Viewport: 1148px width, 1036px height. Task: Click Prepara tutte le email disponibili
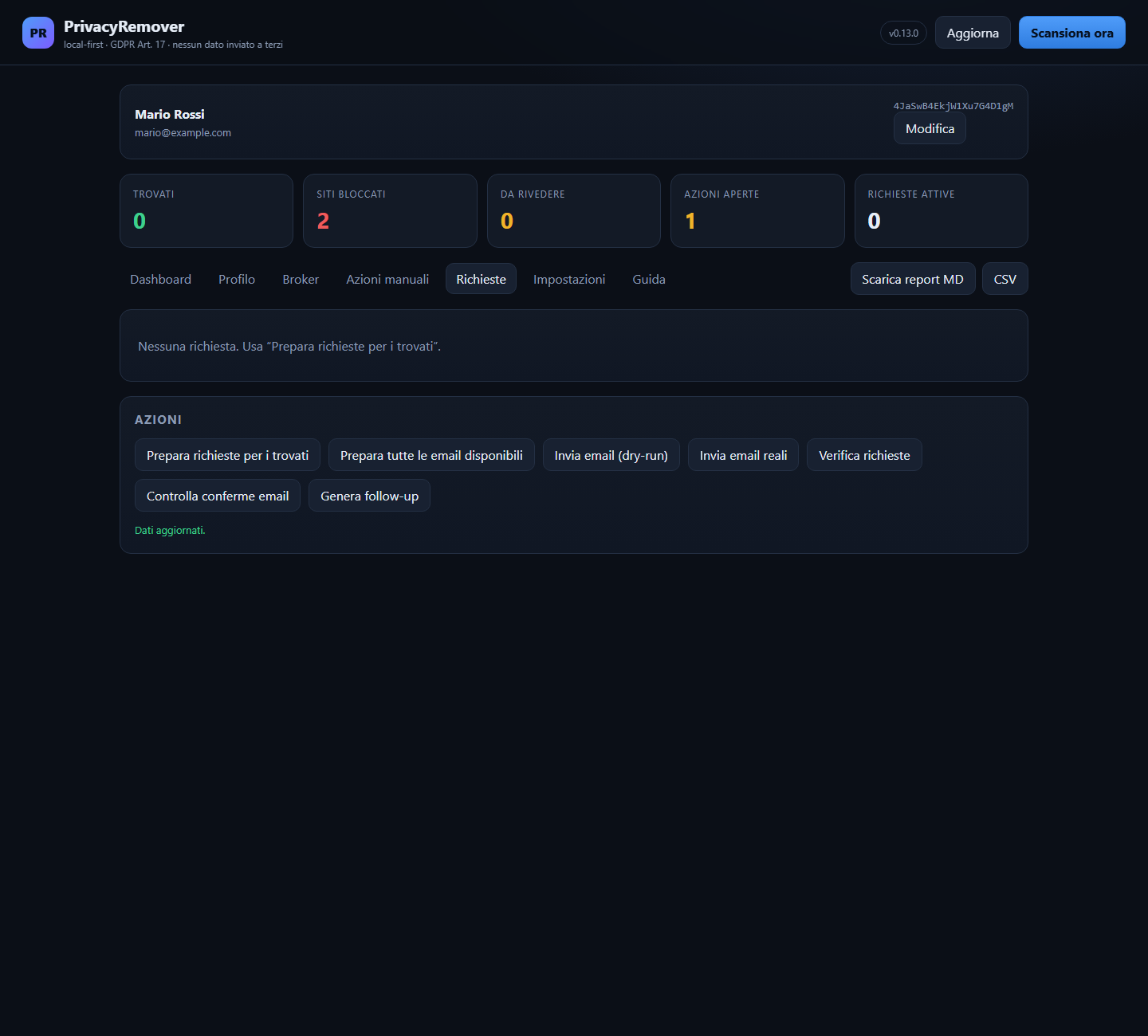pos(431,455)
